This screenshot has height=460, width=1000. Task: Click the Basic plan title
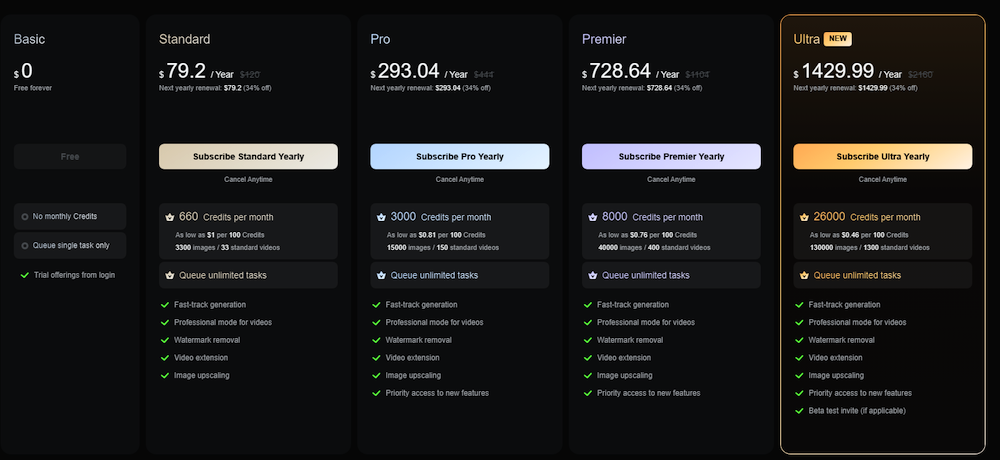pos(29,40)
